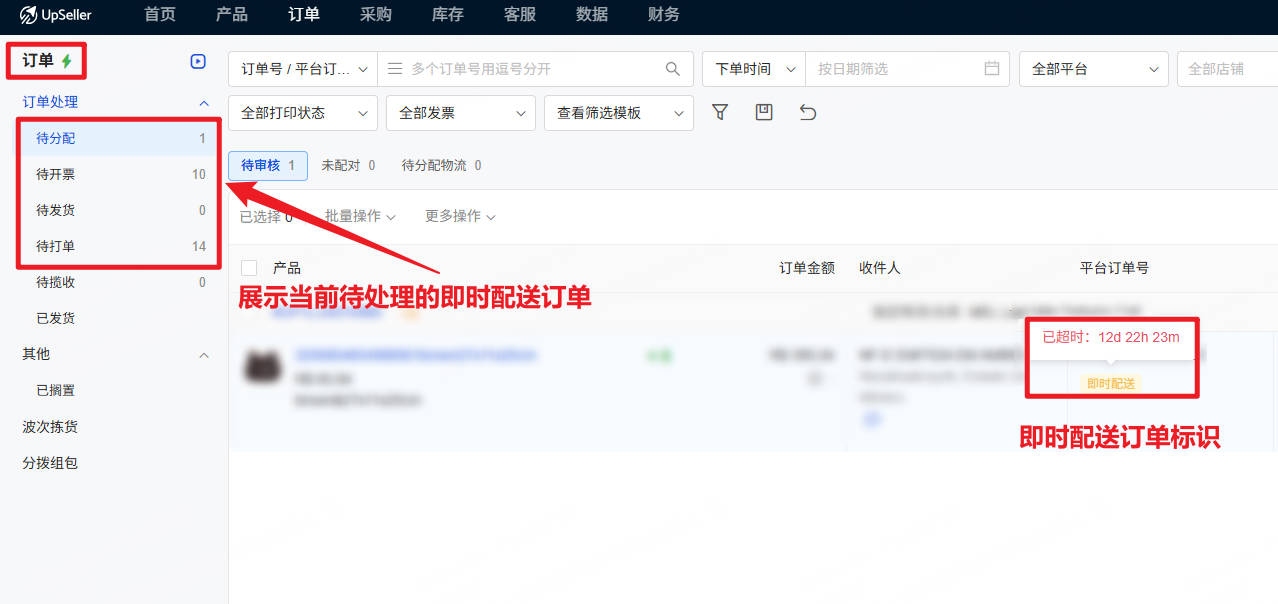Click the 订单金额 column header
Screen dimensions: 1278x604
click(x=807, y=268)
